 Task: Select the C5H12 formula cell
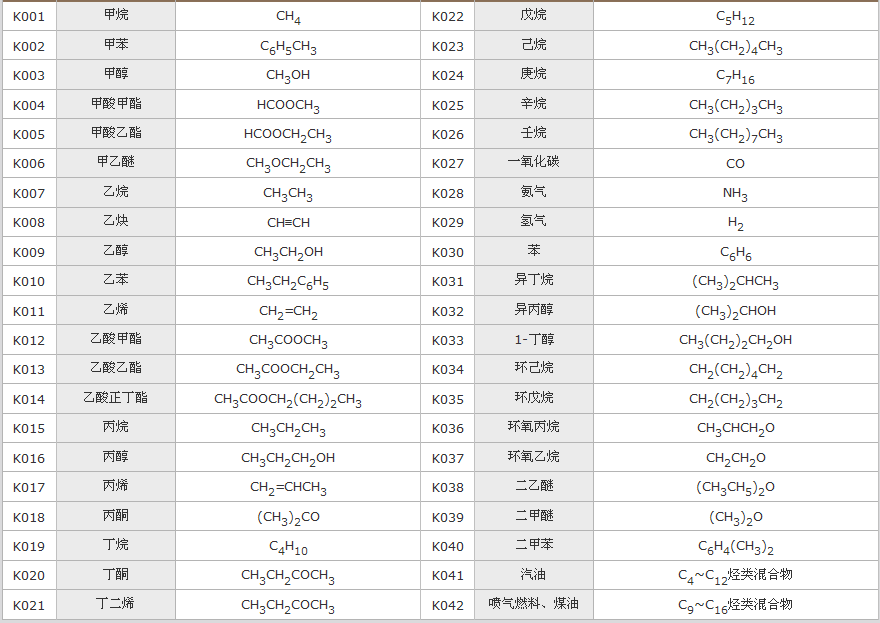[735, 17]
